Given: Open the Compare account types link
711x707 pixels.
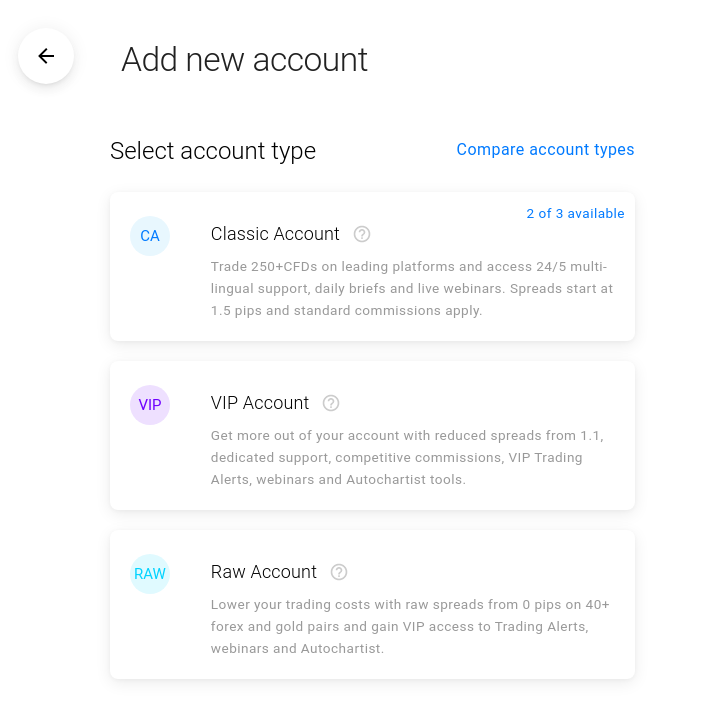Looking at the screenshot, I should click(x=545, y=150).
